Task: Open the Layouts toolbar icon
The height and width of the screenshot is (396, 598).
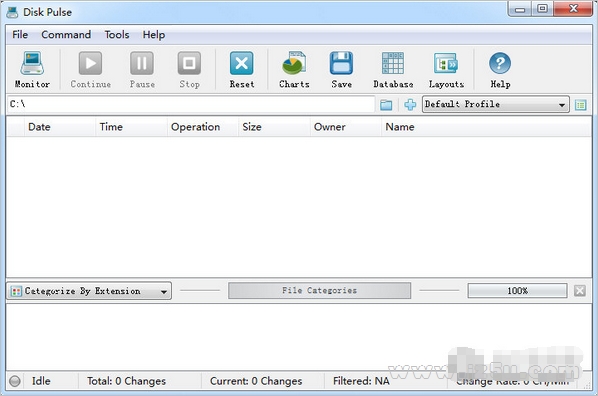Action: click(x=446, y=70)
